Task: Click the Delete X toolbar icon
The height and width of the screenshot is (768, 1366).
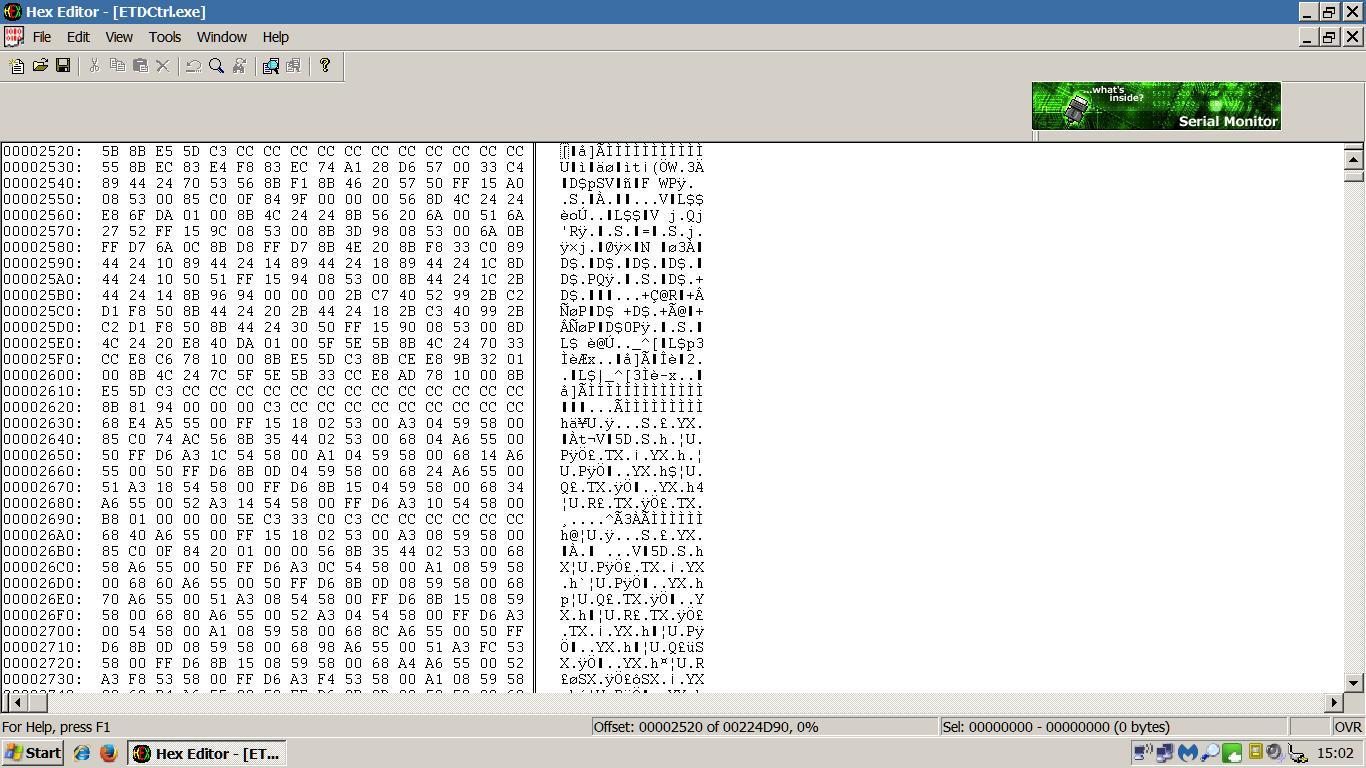Action: (163, 66)
